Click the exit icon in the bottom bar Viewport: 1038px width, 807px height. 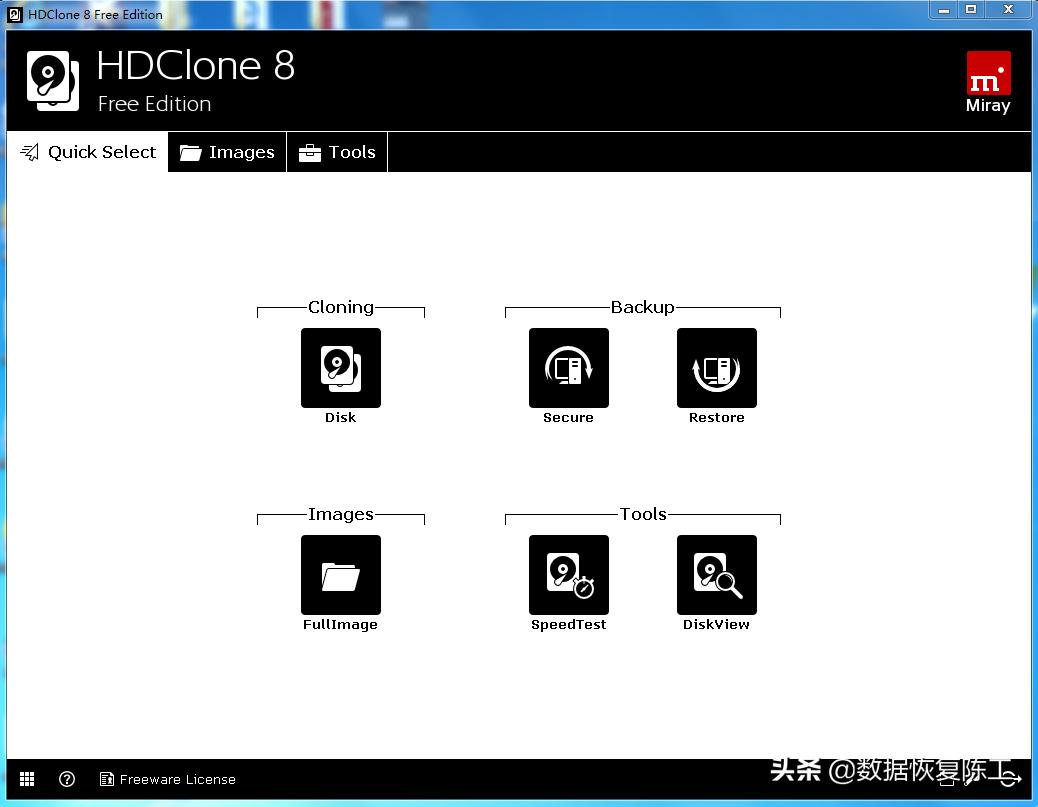click(1010, 780)
